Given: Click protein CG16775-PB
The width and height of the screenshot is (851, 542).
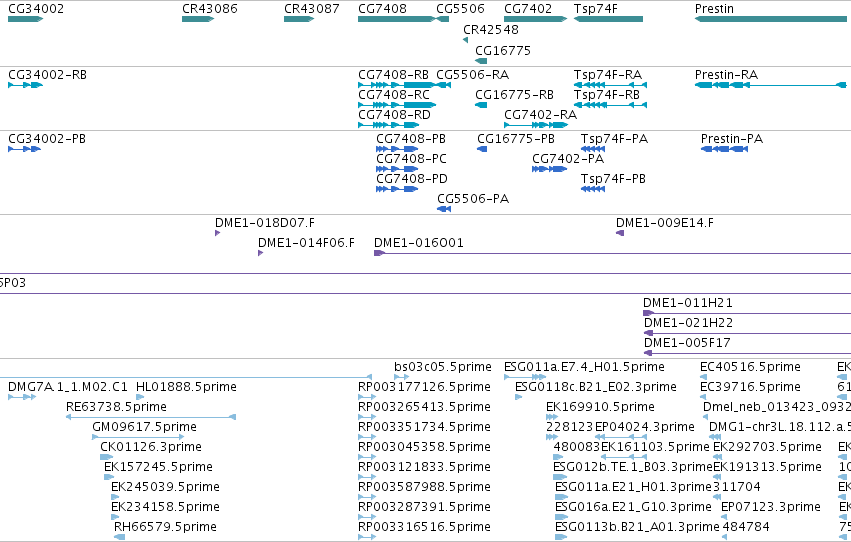Looking at the screenshot, I should click(482, 149).
